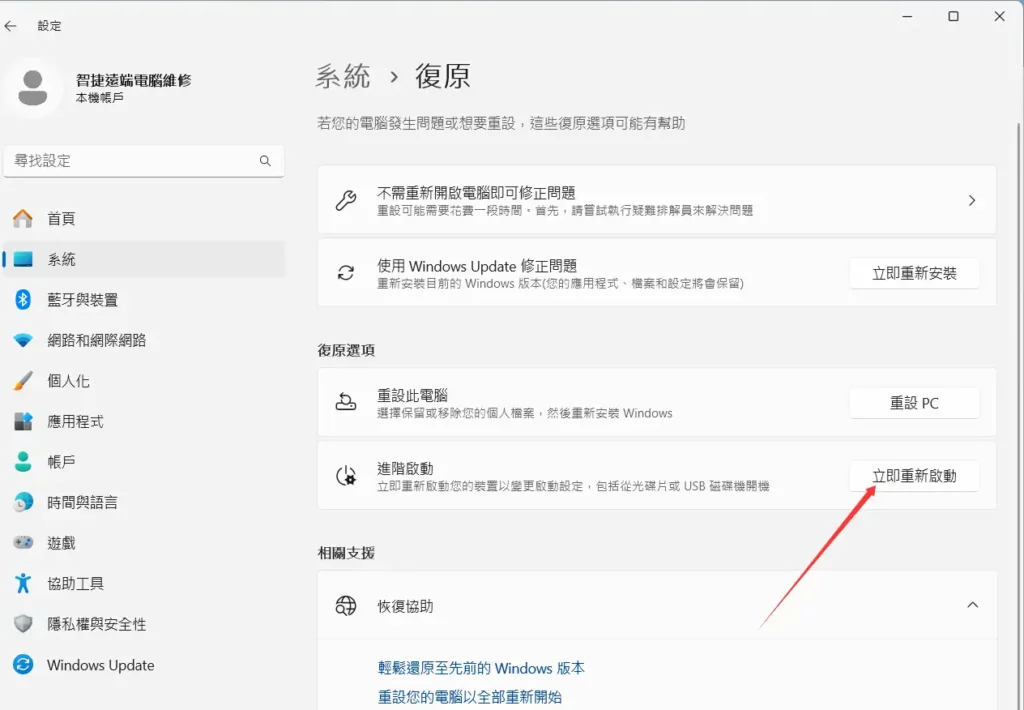1024x710 pixels.
Task: Click 本機帳戶 label under account name
Action: coord(99,98)
